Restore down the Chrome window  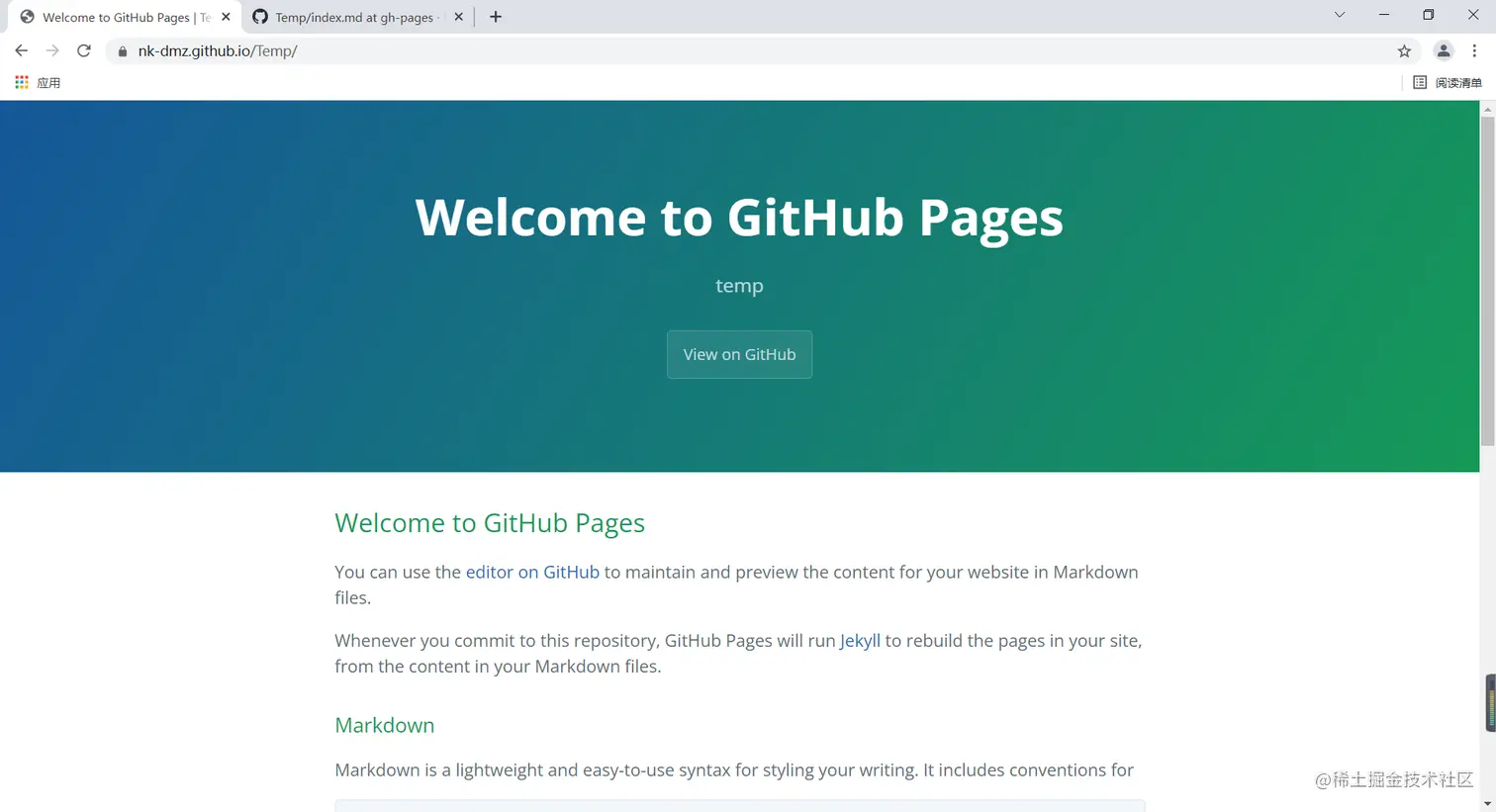click(x=1428, y=15)
